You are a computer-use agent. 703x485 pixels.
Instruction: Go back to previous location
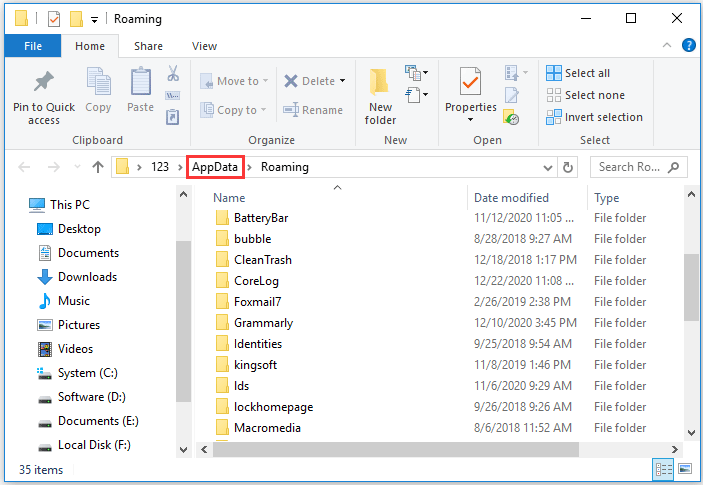24,167
